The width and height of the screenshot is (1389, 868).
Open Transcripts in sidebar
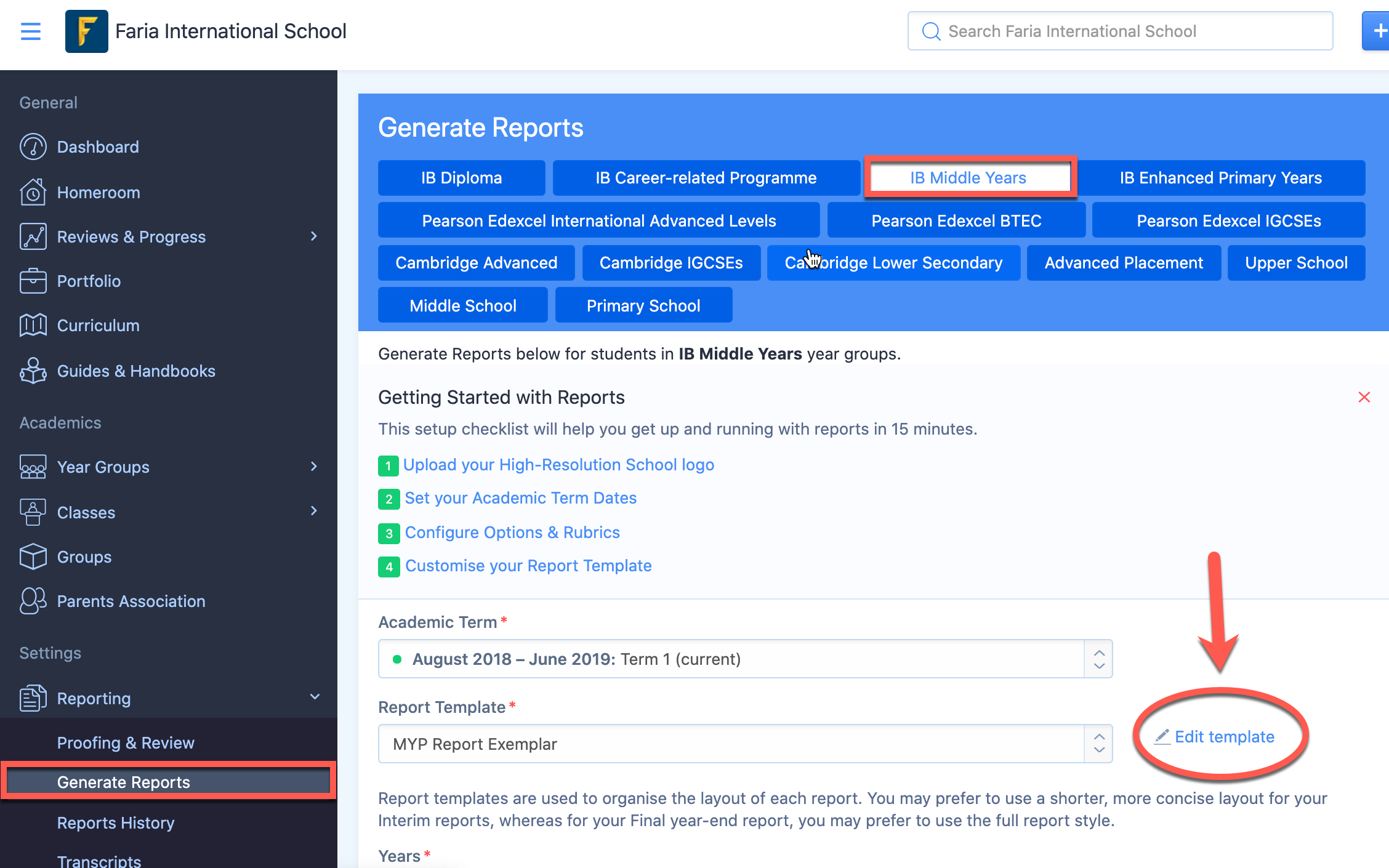click(99, 861)
